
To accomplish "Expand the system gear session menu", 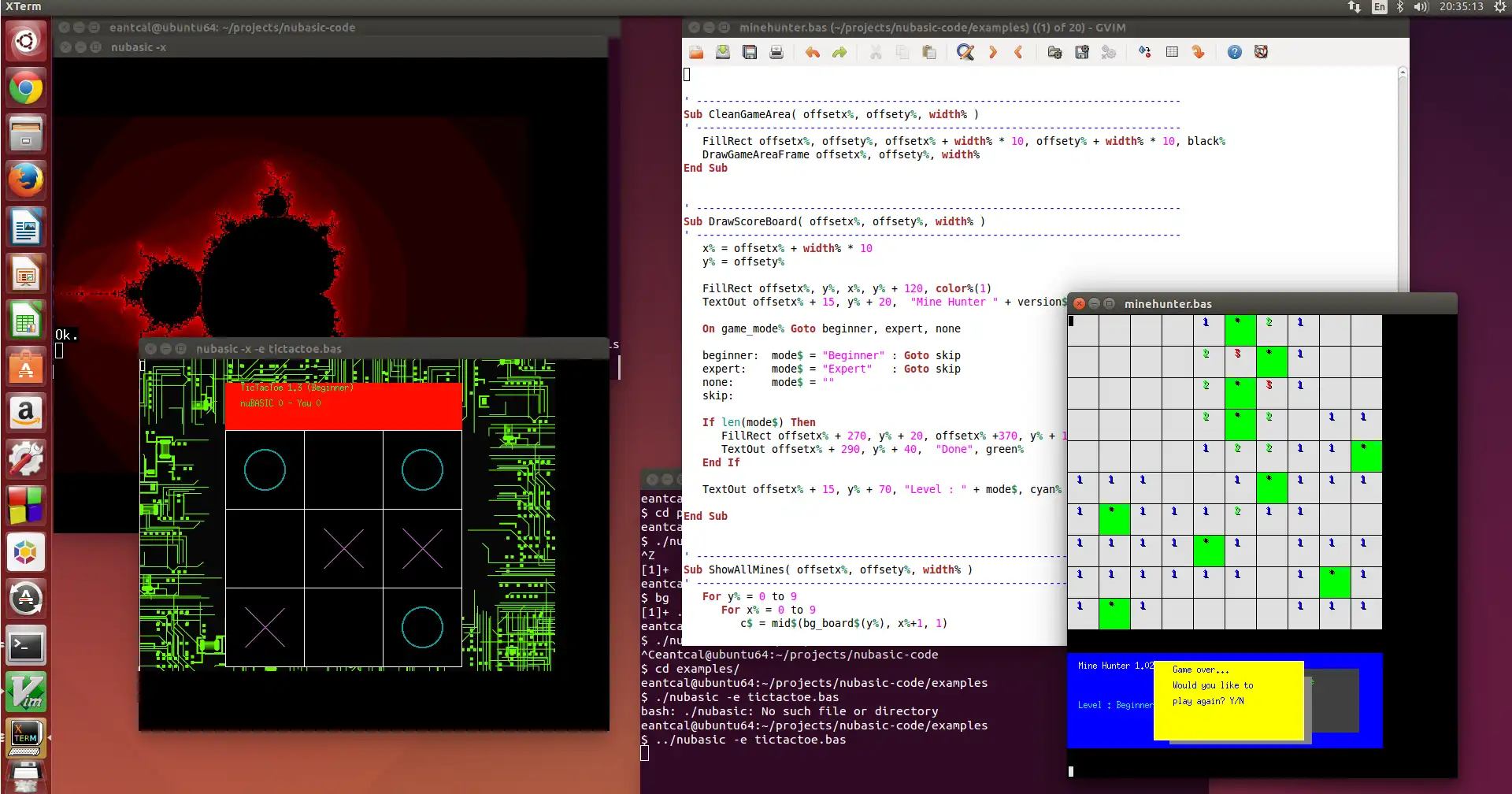I will (x=1499, y=7).
